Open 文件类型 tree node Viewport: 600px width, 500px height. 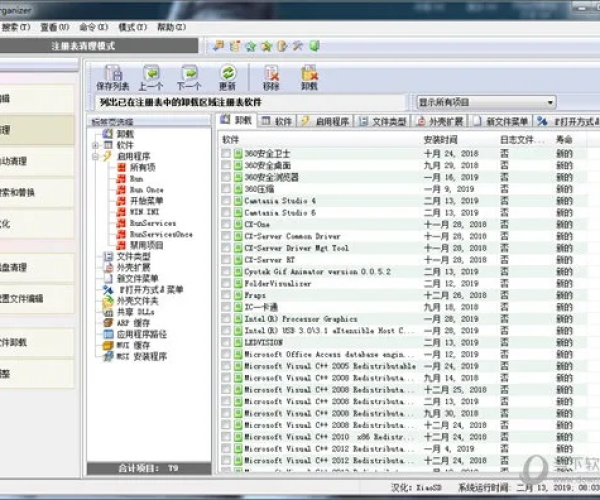click(x=133, y=256)
